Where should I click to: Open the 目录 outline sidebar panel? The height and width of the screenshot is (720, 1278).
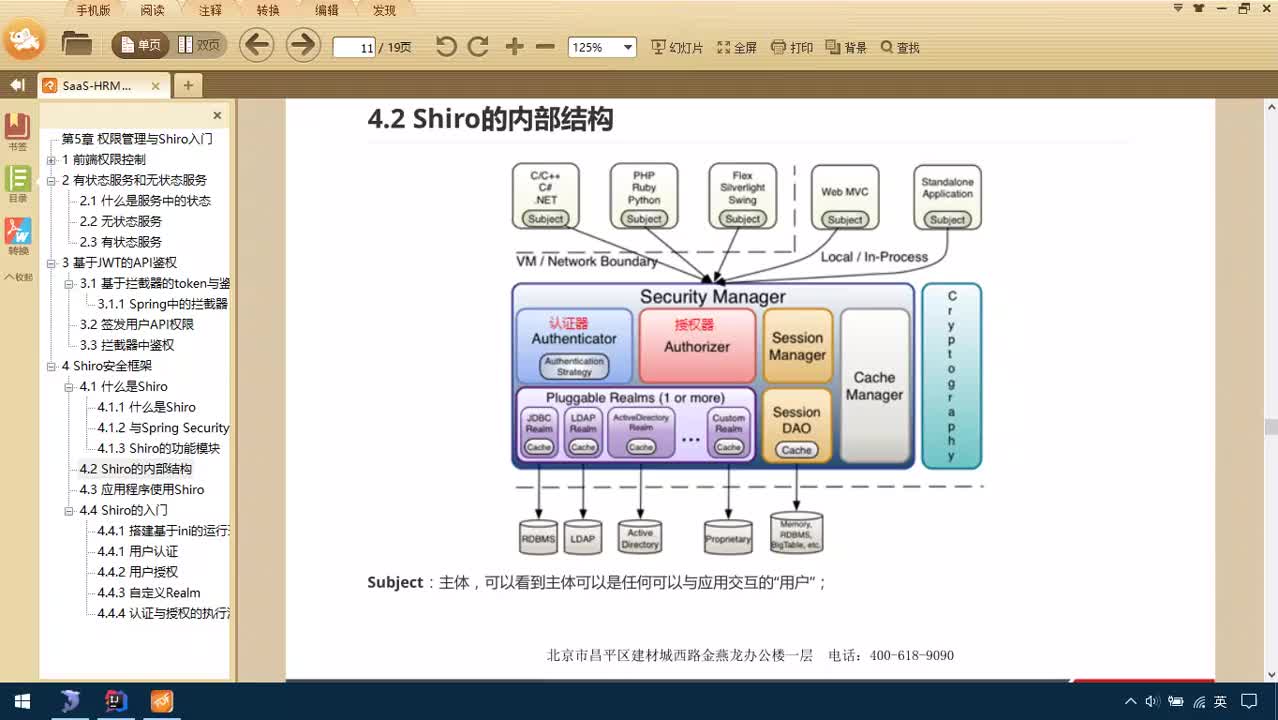click(x=18, y=184)
